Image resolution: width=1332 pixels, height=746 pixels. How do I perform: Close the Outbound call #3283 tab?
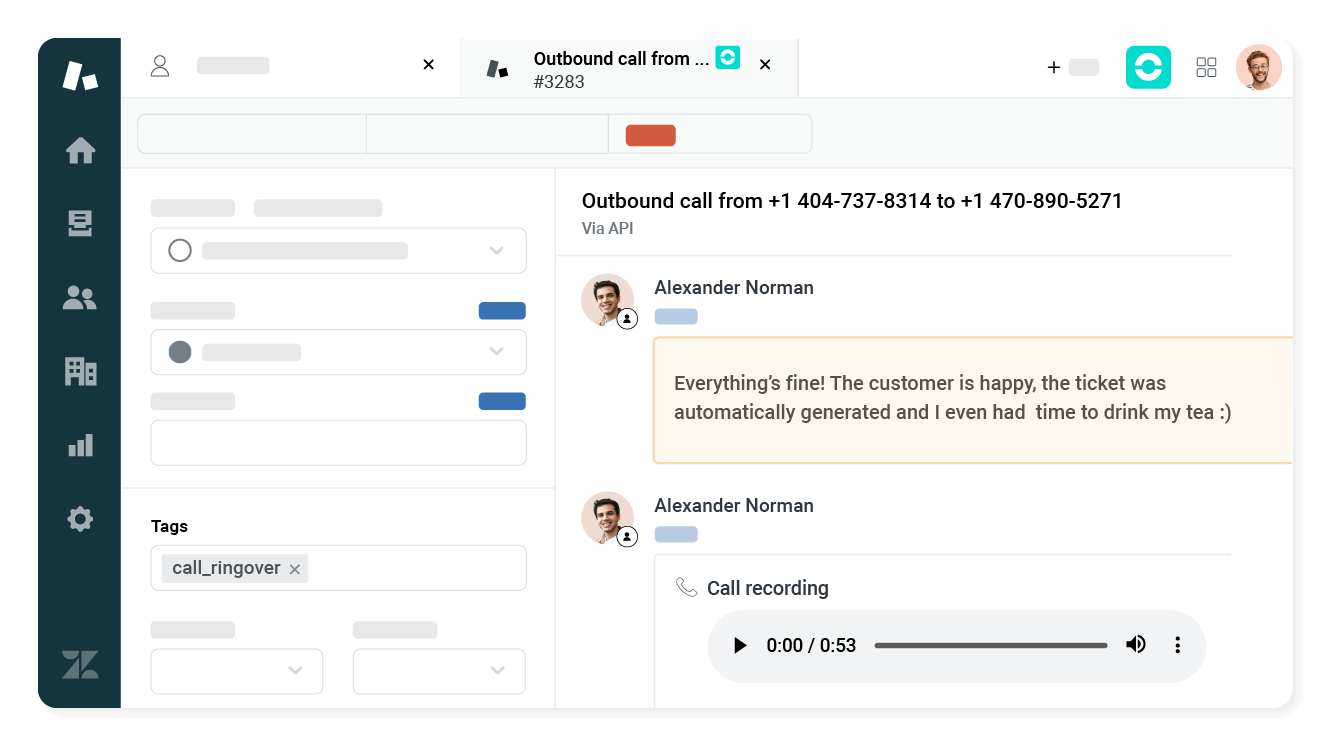click(x=765, y=65)
